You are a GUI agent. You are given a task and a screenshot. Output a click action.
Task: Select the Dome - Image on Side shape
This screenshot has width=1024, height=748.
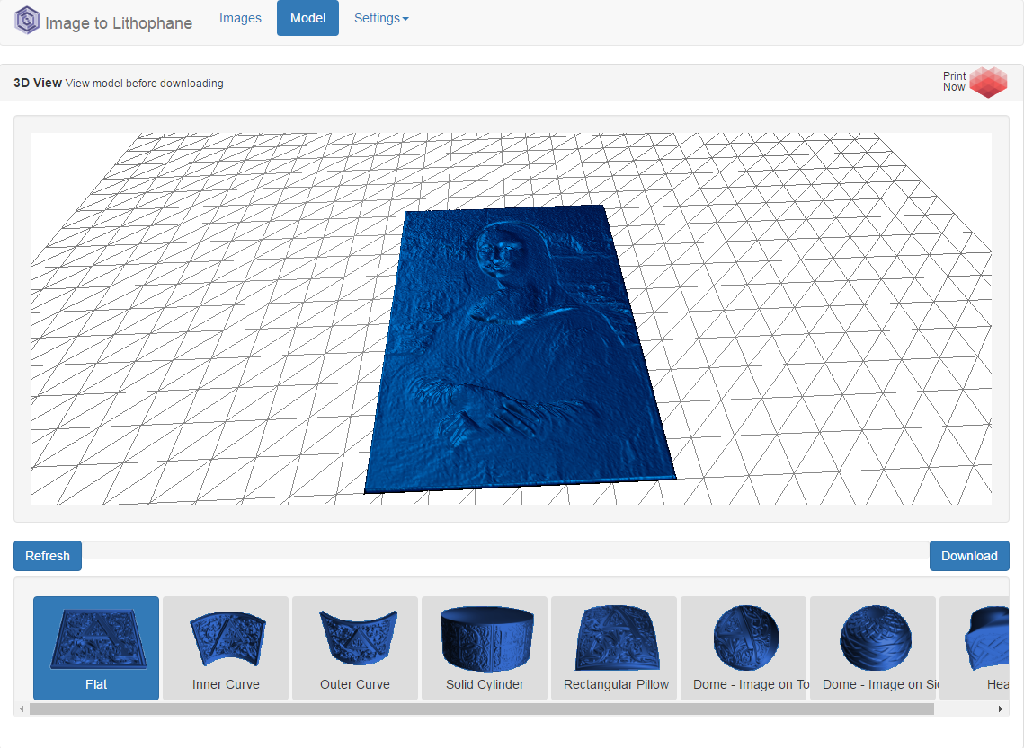[873, 647]
